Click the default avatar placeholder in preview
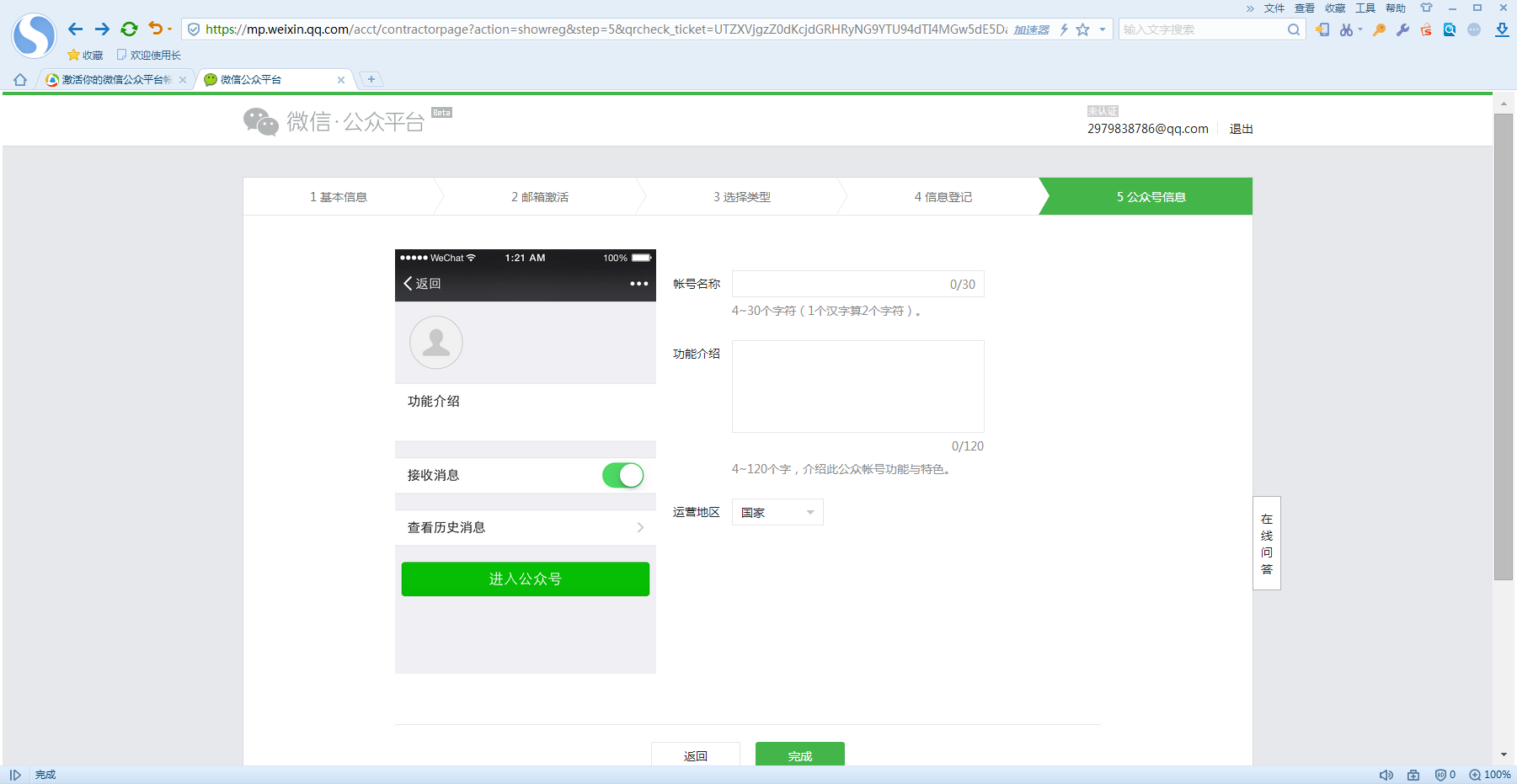 (435, 343)
